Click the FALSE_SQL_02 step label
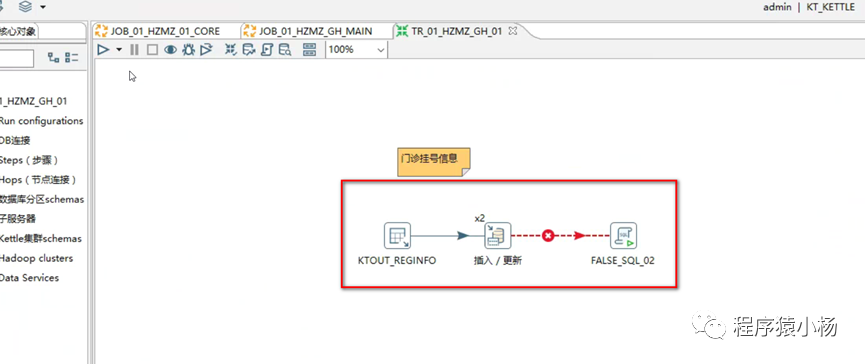The height and width of the screenshot is (364, 865). point(623,261)
